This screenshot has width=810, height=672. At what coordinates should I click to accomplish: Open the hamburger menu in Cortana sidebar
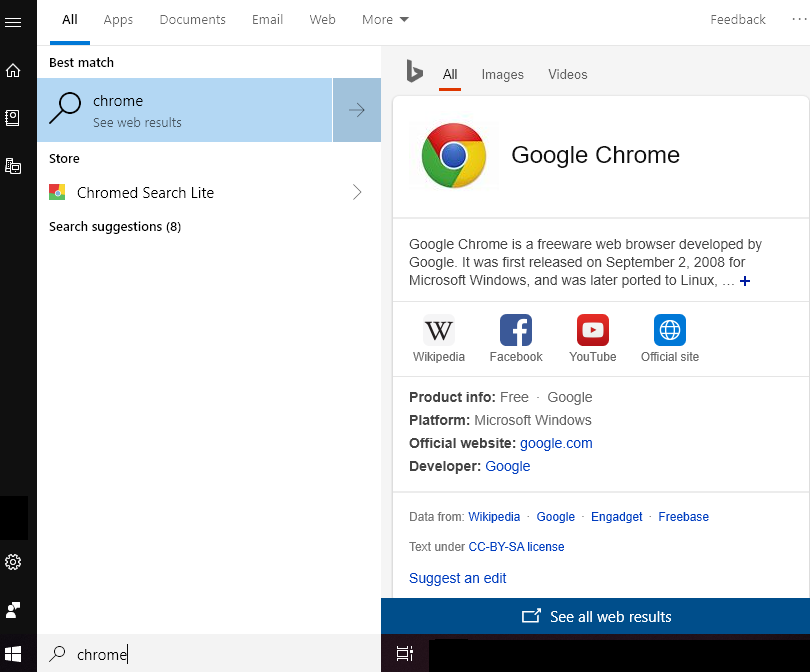pos(13,22)
